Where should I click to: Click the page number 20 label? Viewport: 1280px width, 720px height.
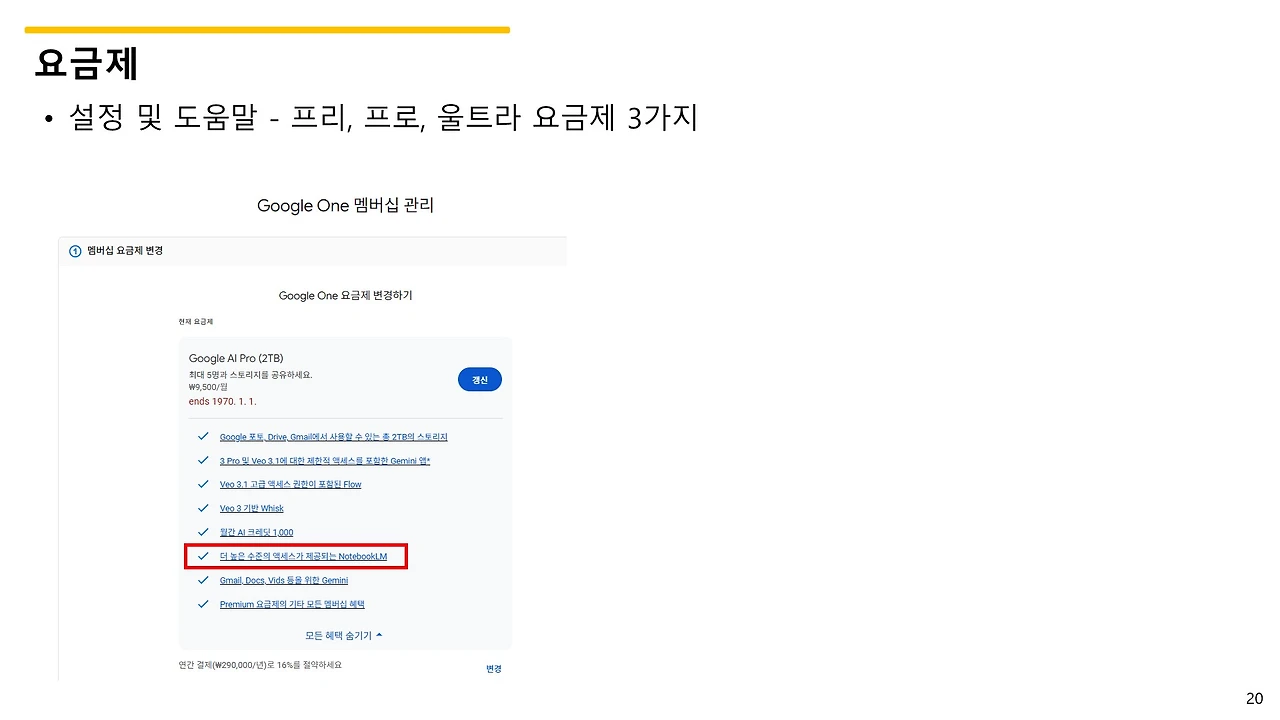[1255, 697]
